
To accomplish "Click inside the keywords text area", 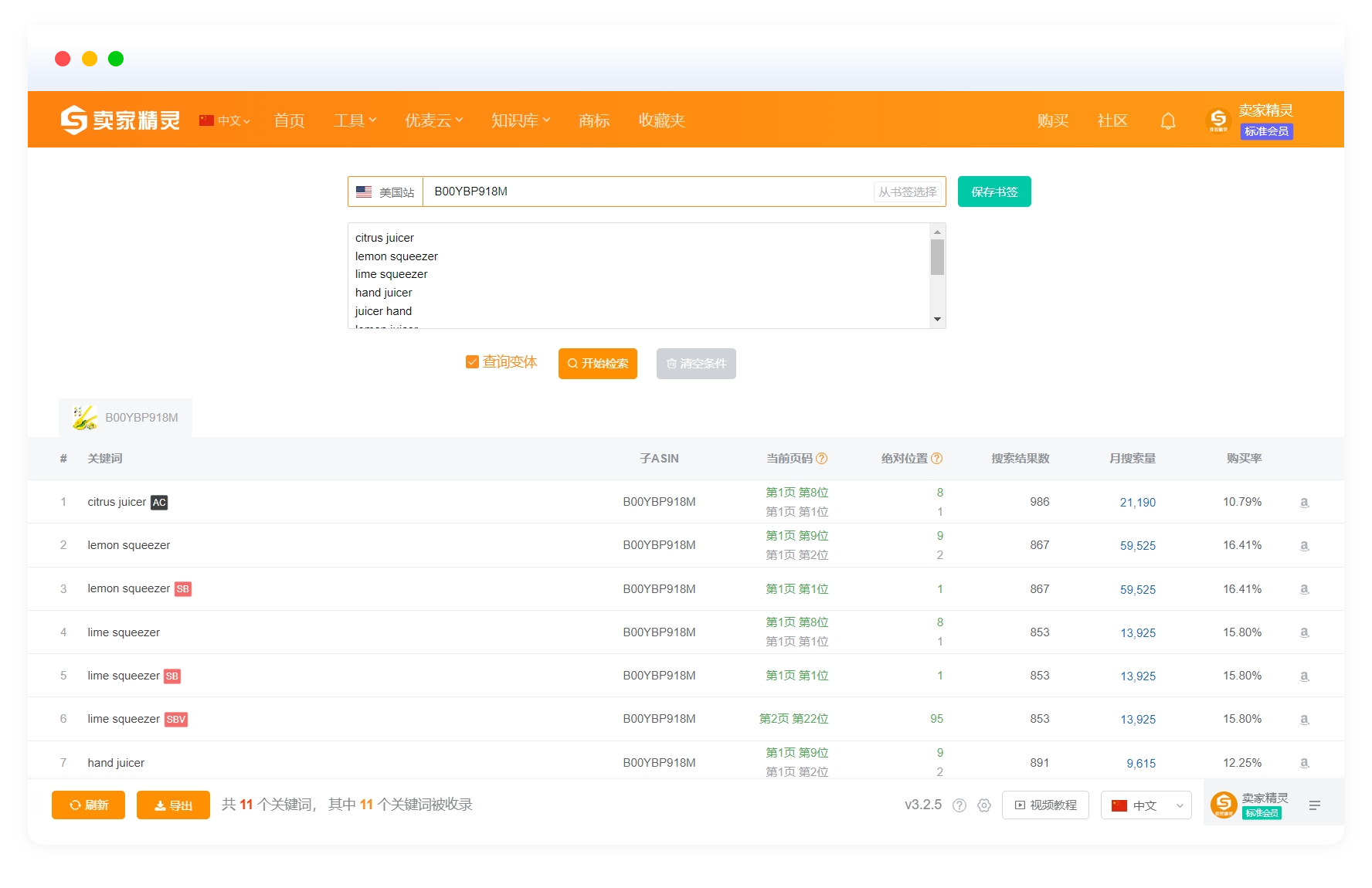I will click(x=639, y=276).
